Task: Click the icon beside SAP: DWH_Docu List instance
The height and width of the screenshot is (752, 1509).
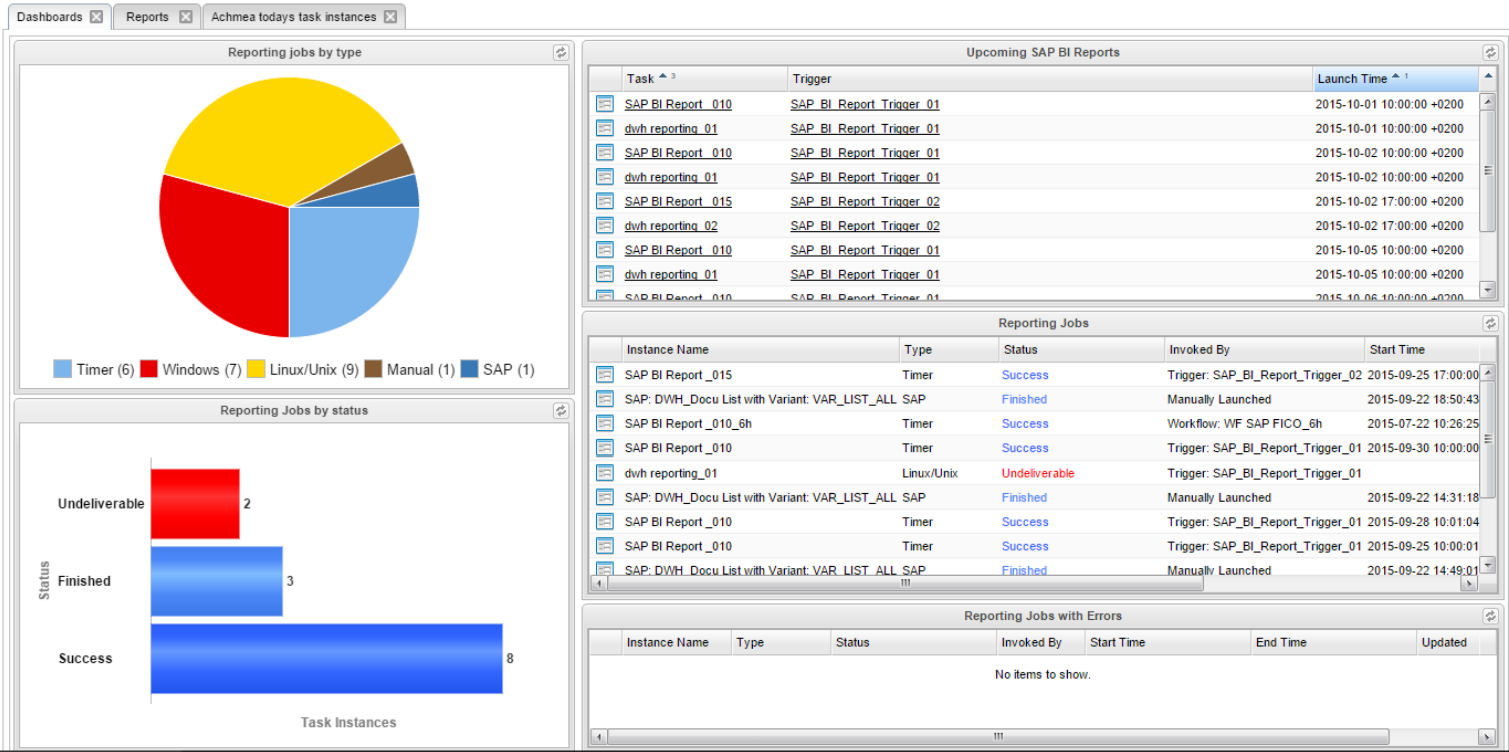Action: pyautogui.click(x=604, y=398)
